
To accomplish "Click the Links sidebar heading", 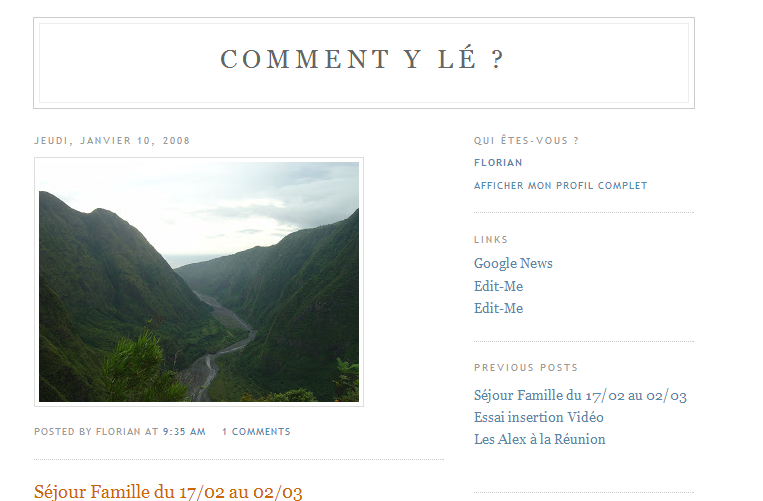I will point(490,239).
